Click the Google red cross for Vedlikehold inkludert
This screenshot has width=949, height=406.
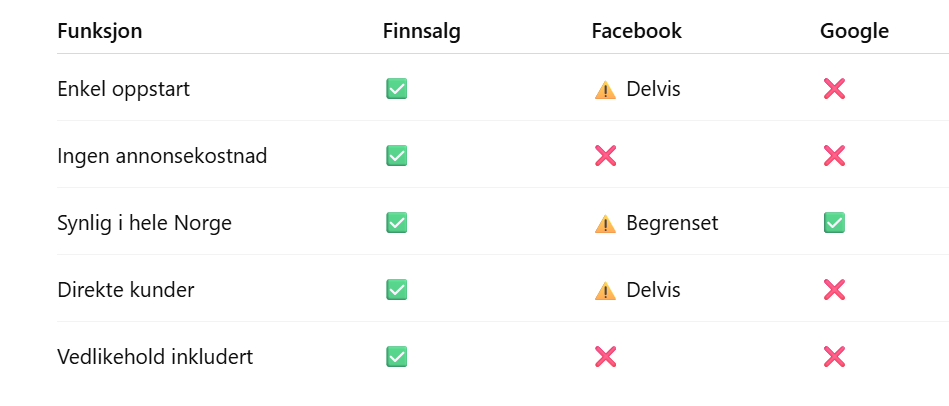click(x=834, y=357)
